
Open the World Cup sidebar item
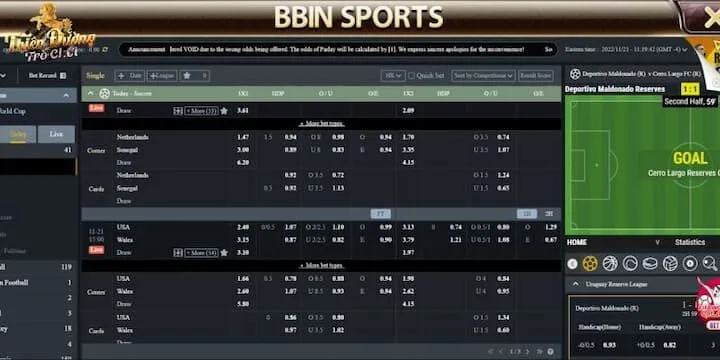[13, 111]
